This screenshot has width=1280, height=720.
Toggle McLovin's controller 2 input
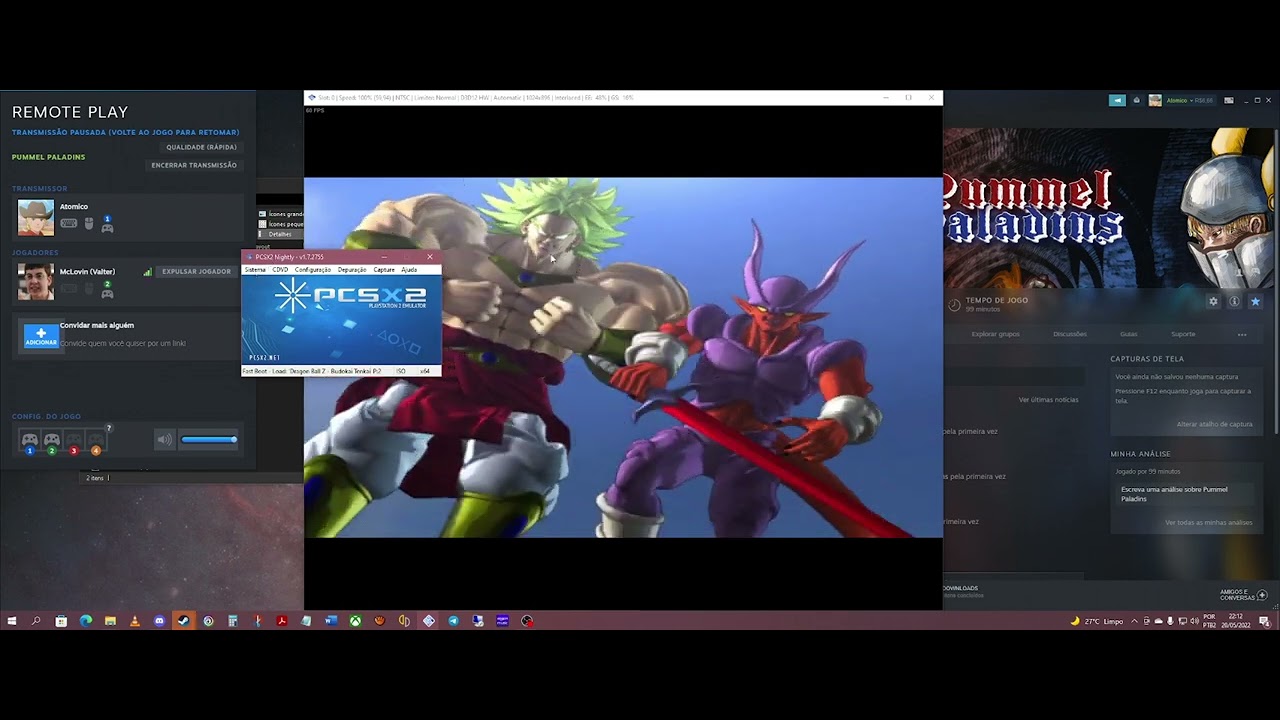click(x=107, y=290)
